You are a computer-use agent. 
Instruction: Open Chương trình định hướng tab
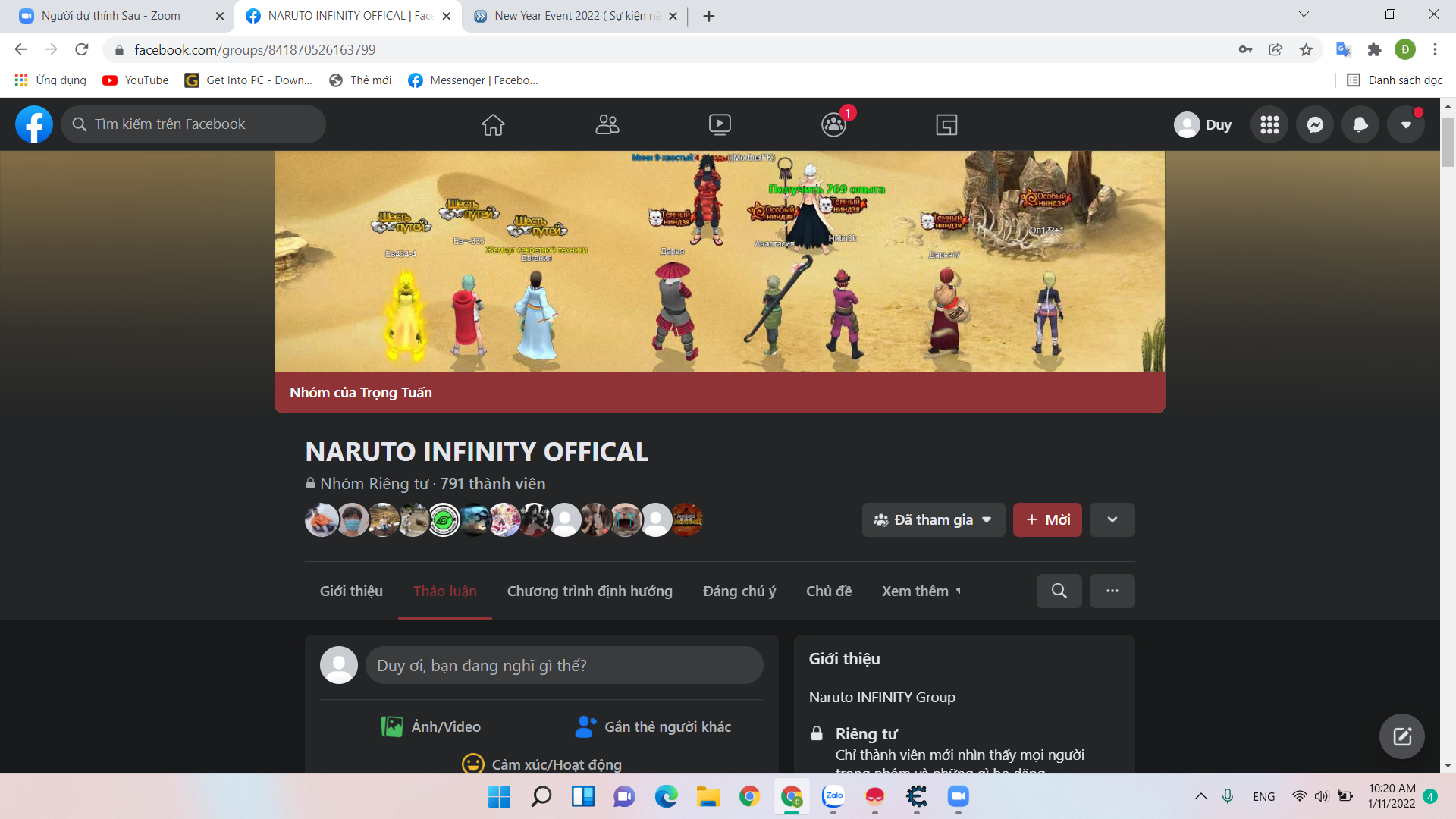(590, 591)
